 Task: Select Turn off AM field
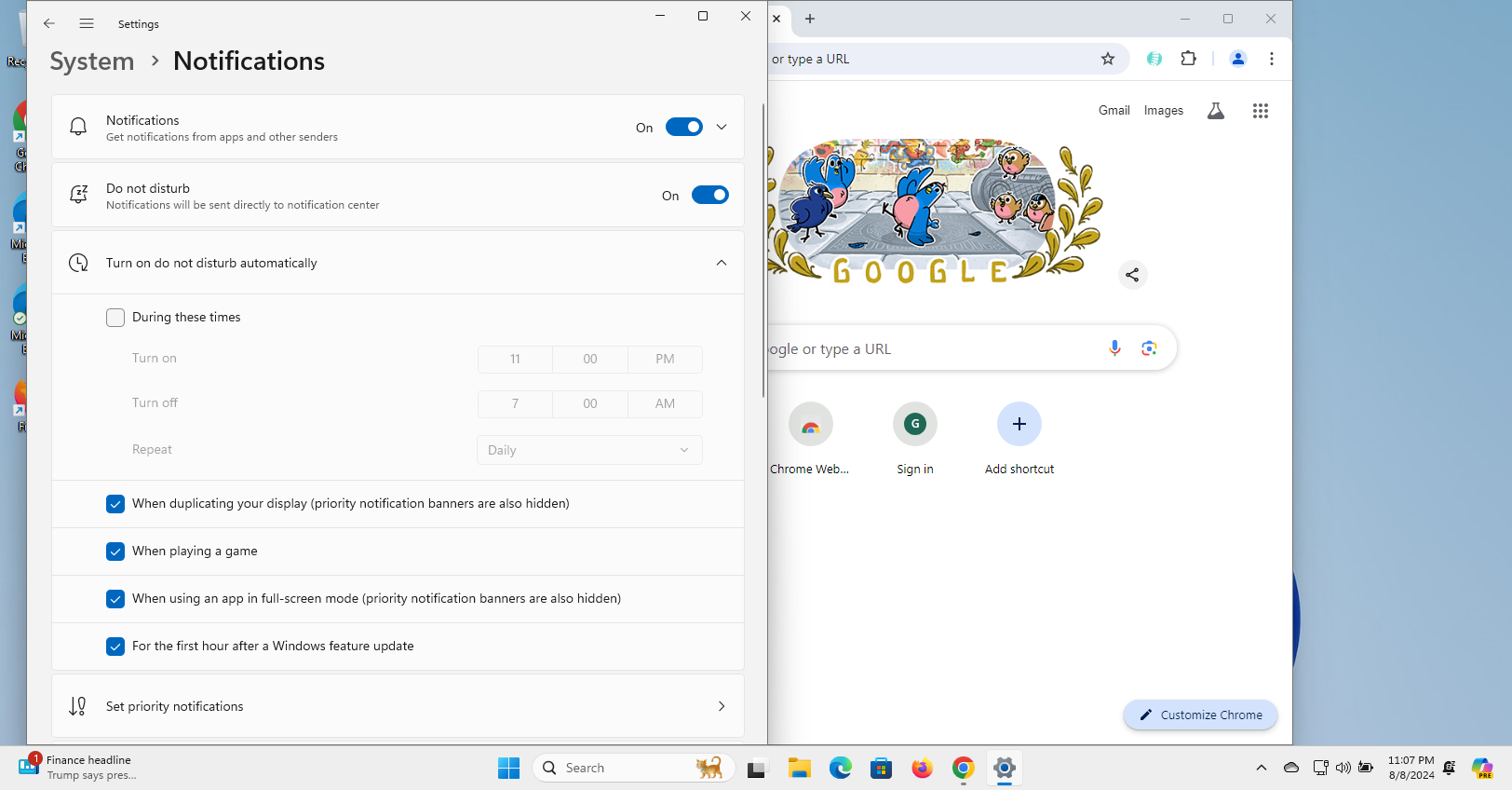click(x=665, y=403)
